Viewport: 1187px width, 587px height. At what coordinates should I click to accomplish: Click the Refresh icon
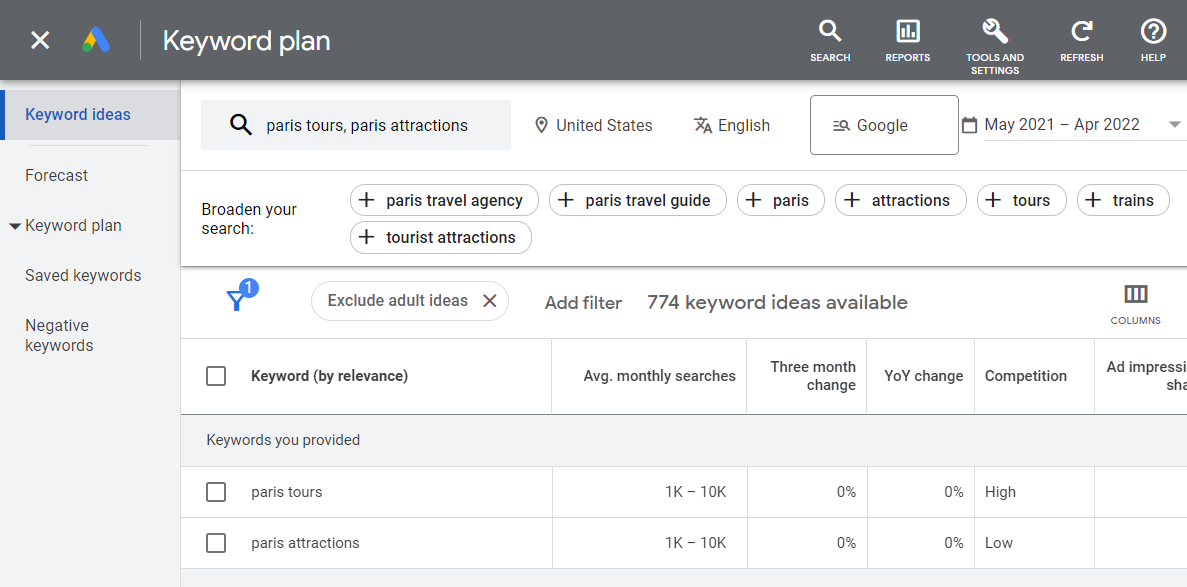pyautogui.click(x=1081, y=40)
